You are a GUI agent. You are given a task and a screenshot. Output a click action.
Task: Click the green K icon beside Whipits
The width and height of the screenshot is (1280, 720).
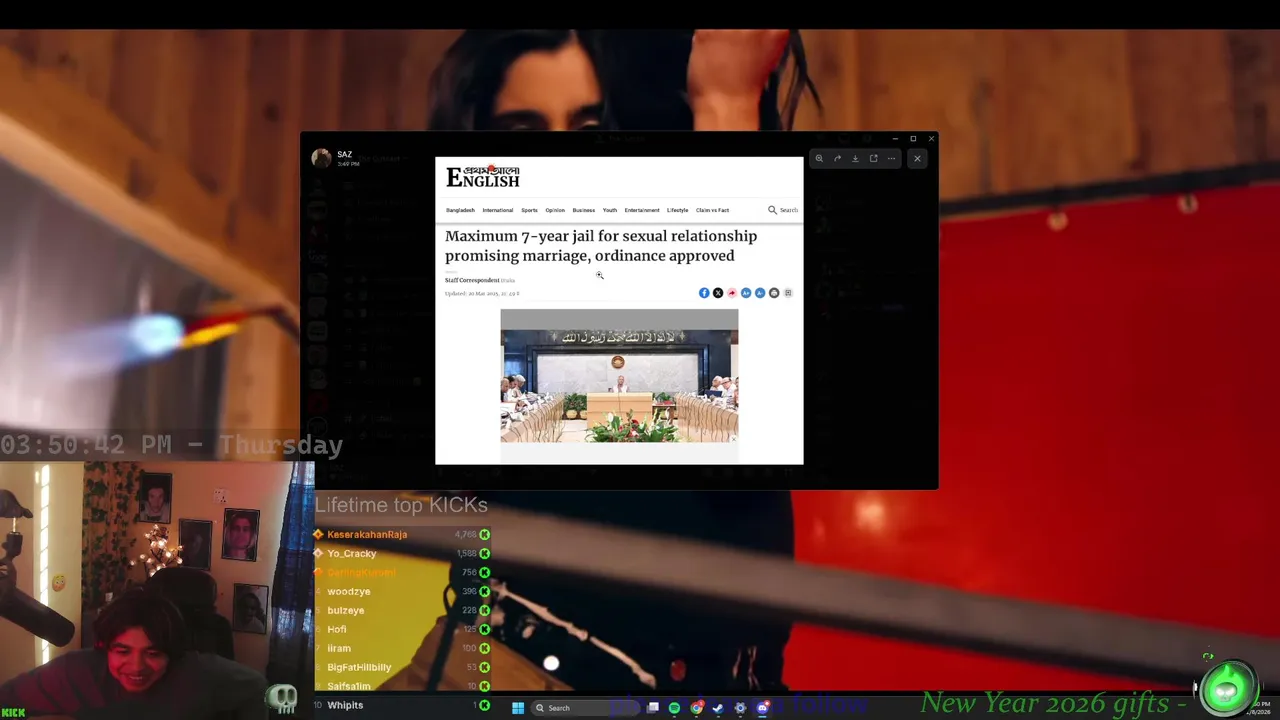pos(484,705)
